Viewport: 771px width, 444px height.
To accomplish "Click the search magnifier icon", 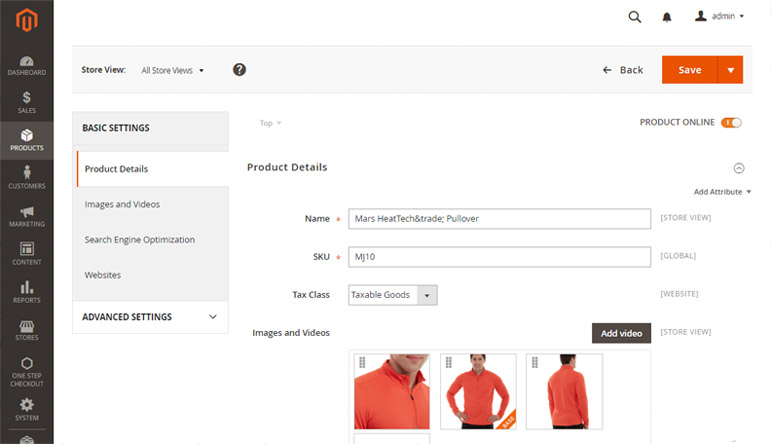I will click(x=634, y=17).
